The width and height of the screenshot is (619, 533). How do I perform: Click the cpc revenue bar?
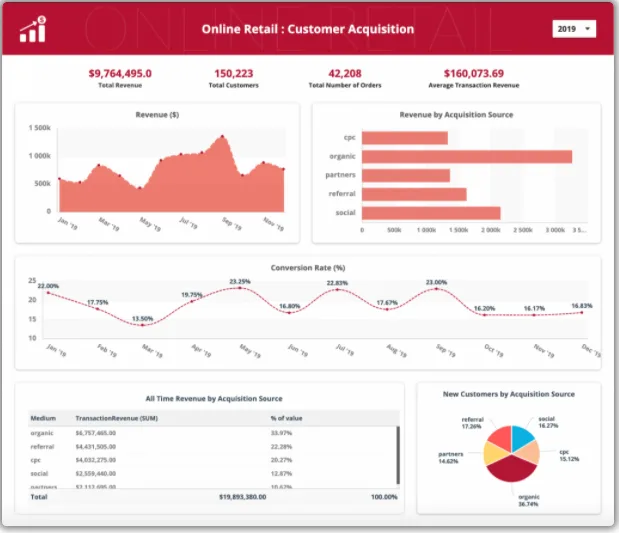(x=405, y=138)
